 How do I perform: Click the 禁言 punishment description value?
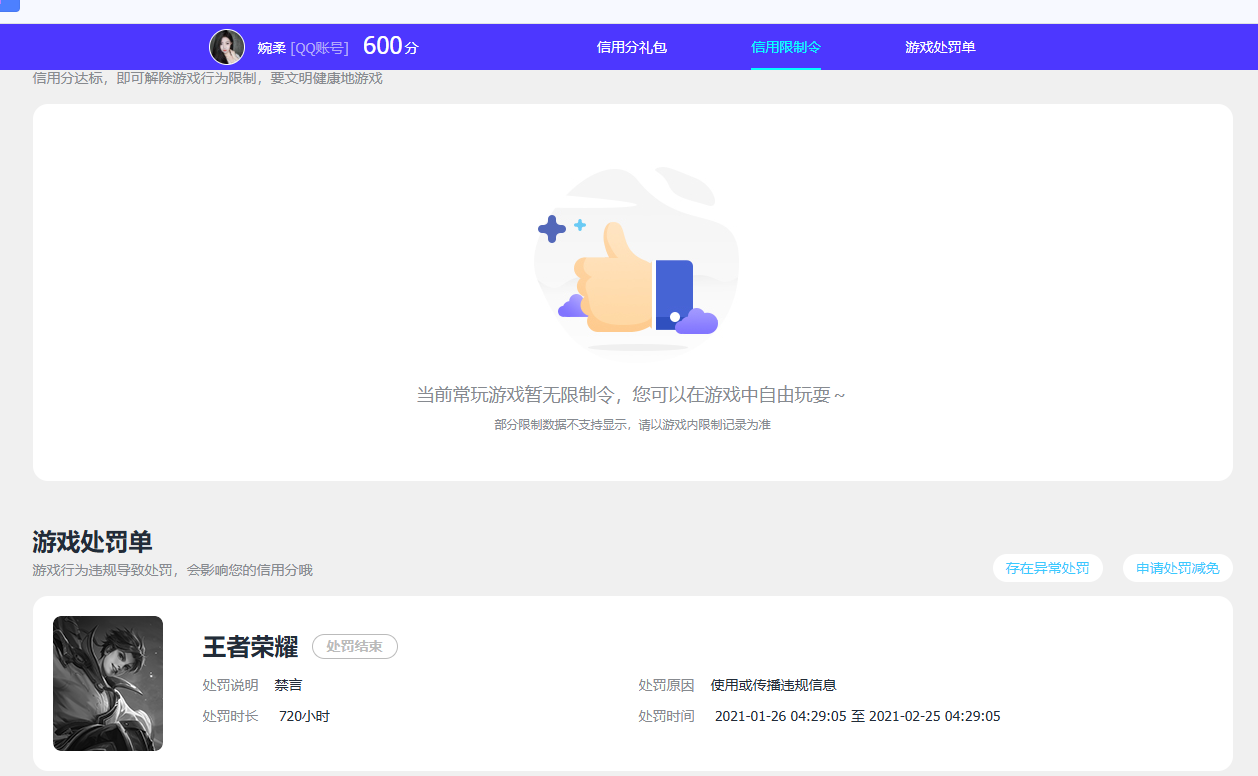pos(288,685)
